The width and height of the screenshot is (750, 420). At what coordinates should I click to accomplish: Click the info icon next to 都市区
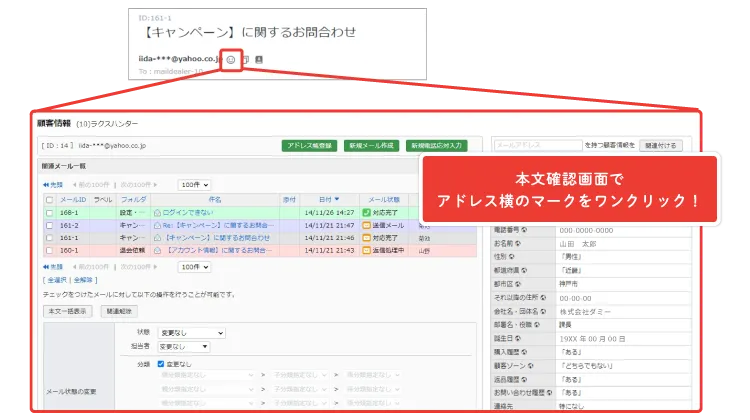518,284
